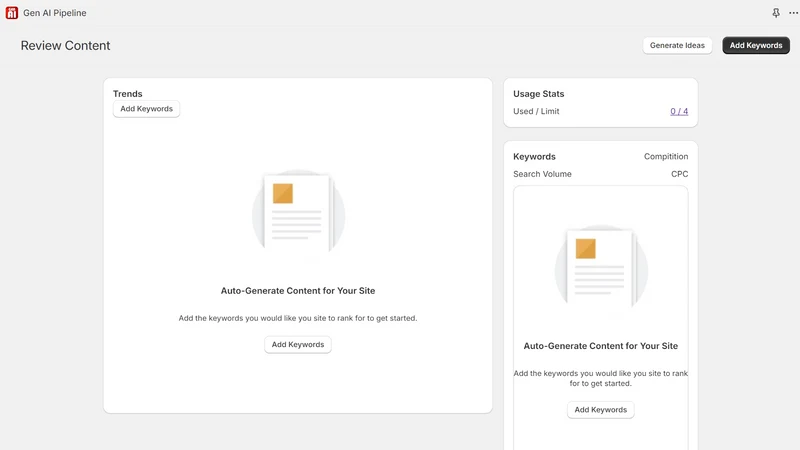The width and height of the screenshot is (800, 450).
Task: Click the Gen AI Pipeline app logo icon
Action: (x=12, y=13)
